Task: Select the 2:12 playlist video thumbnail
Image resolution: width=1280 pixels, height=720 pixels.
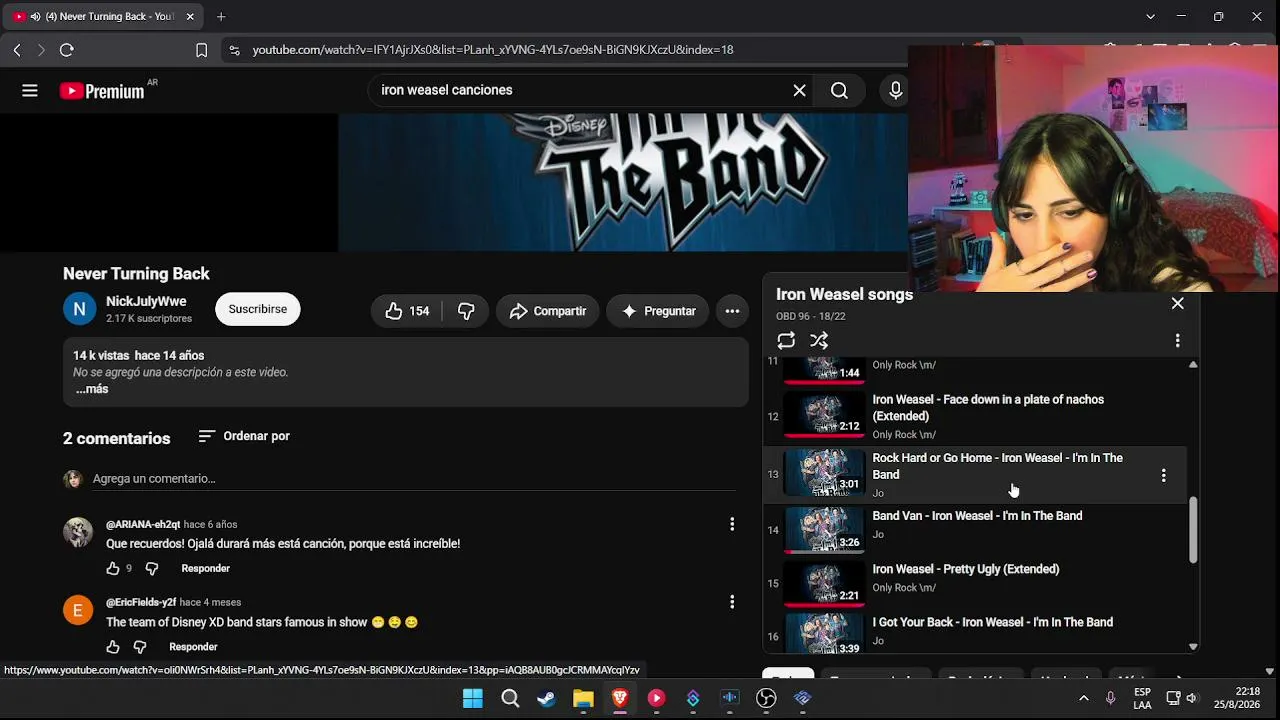Action: pyautogui.click(x=824, y=415)
